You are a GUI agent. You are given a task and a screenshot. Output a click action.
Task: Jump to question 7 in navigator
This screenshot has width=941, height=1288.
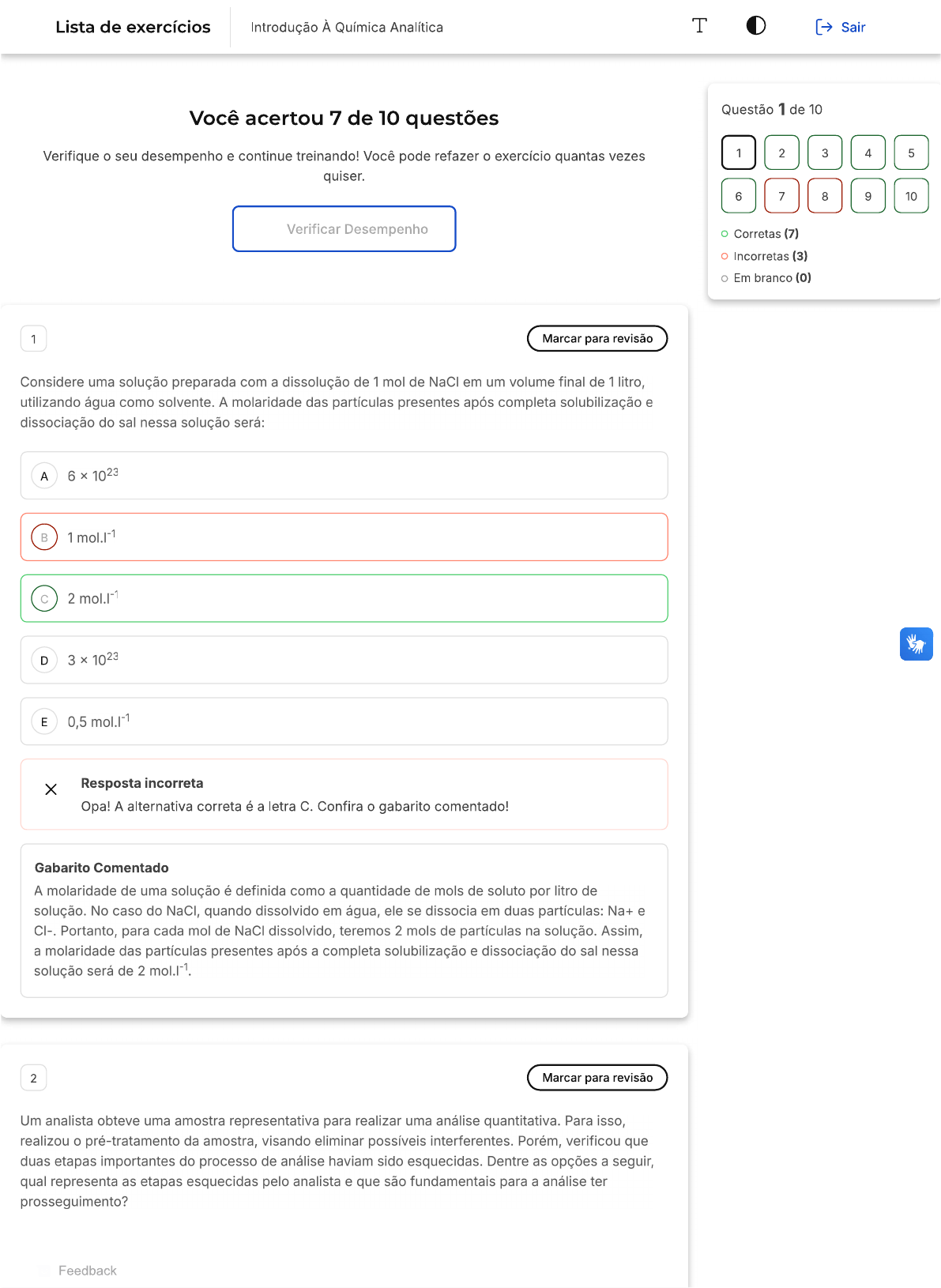(781, 196)
